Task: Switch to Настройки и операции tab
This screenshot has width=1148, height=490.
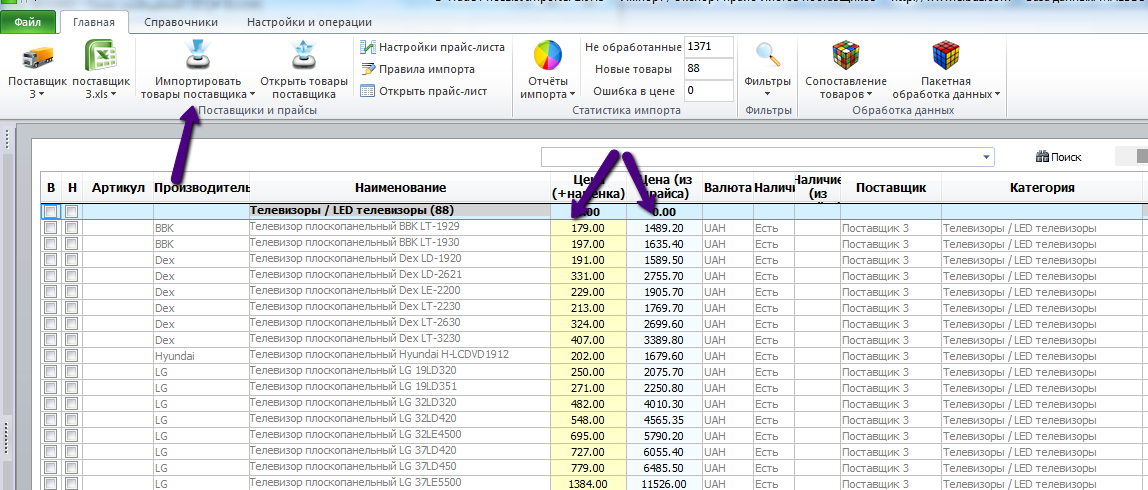Action: pos(309,23)
